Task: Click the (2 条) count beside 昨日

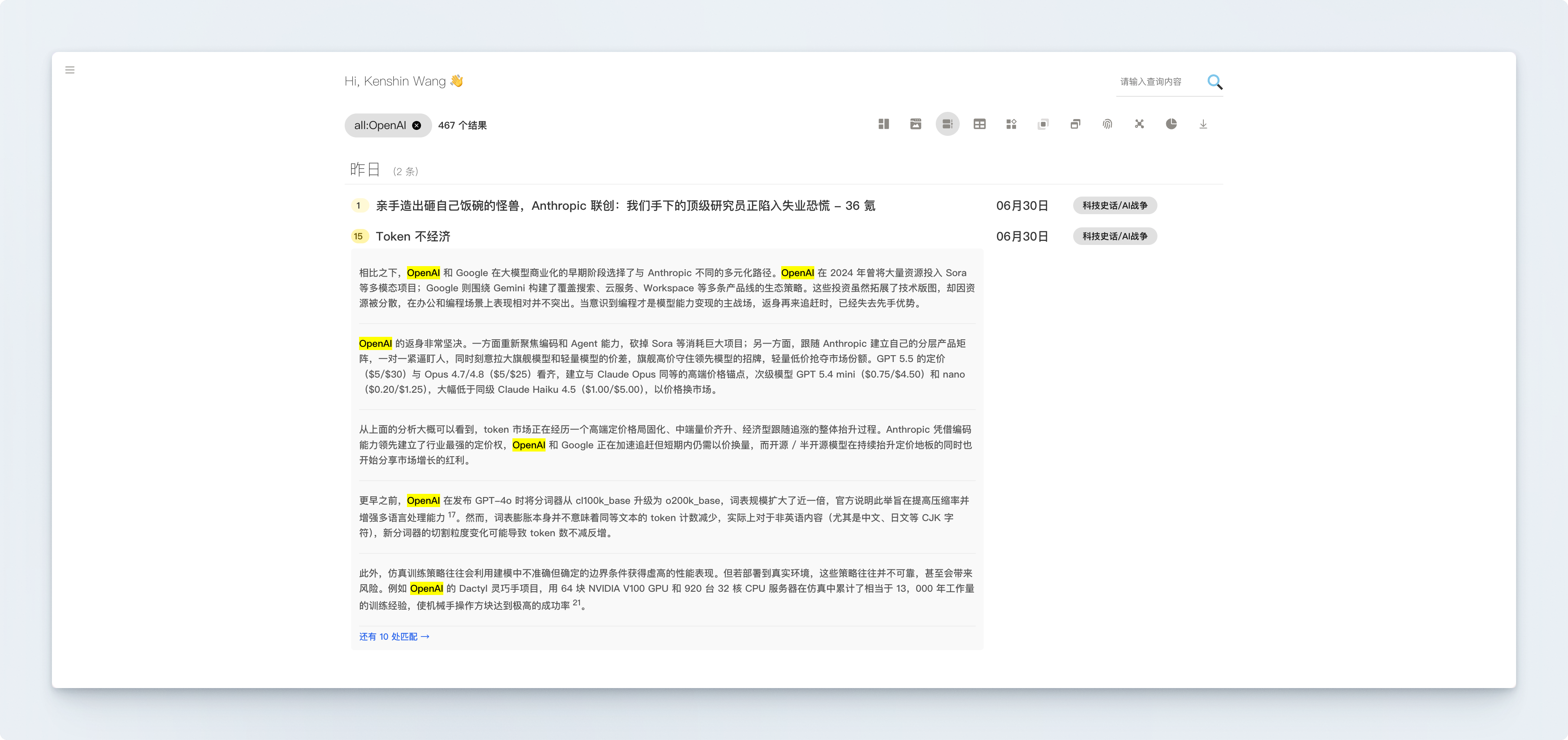Action: coord(405,172)
